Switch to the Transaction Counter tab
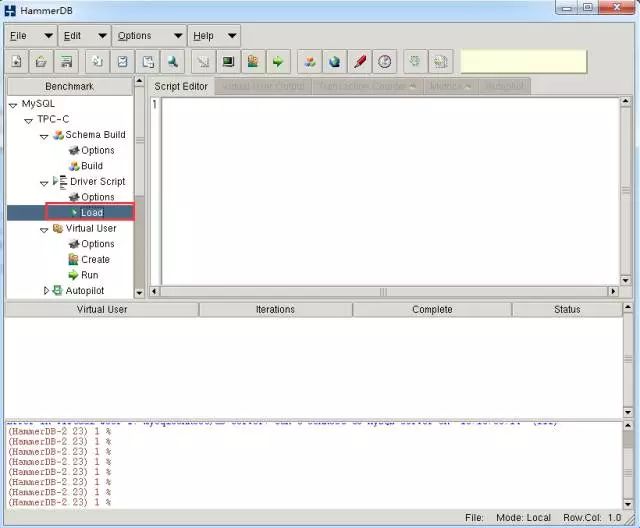 tap(368, 86)
